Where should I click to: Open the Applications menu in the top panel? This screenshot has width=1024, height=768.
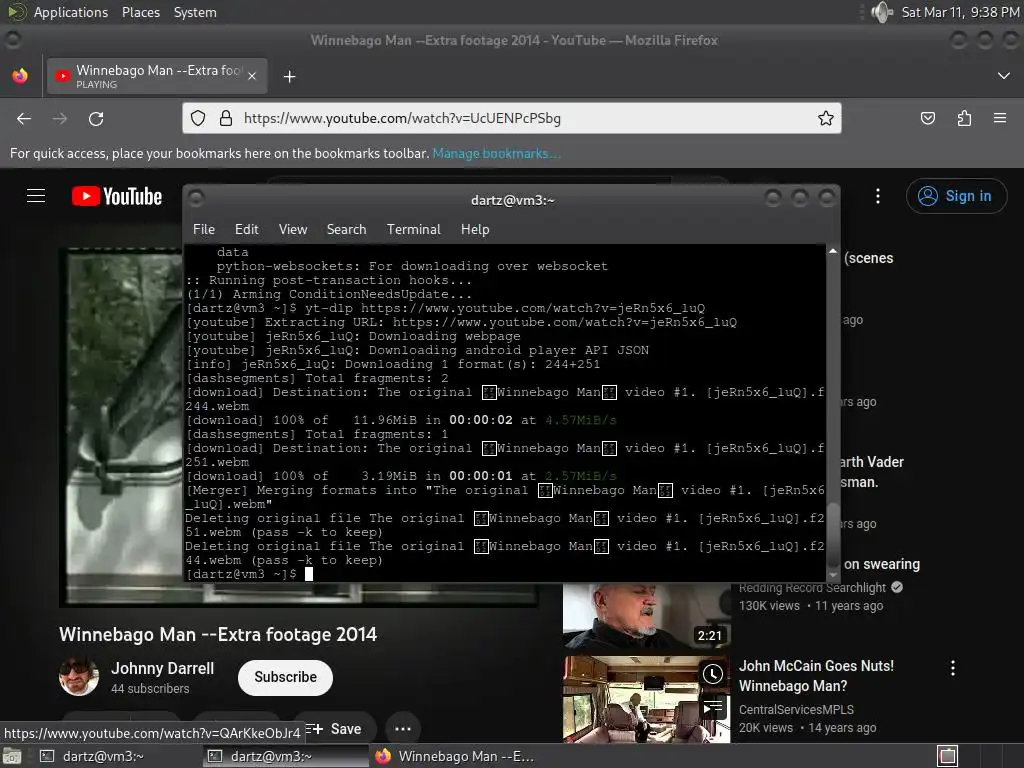pyautogui.click(x=71, y=12)
